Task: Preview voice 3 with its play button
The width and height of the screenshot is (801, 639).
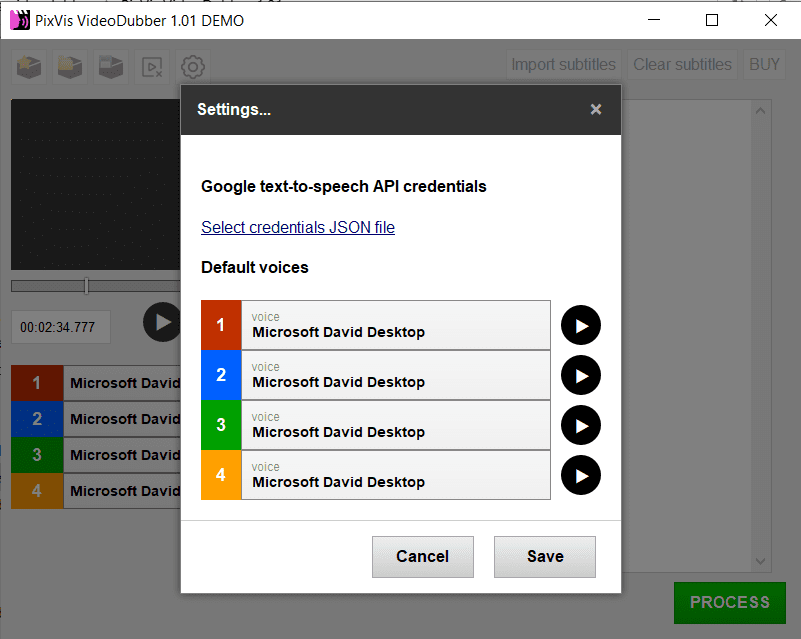Action: 581,425
